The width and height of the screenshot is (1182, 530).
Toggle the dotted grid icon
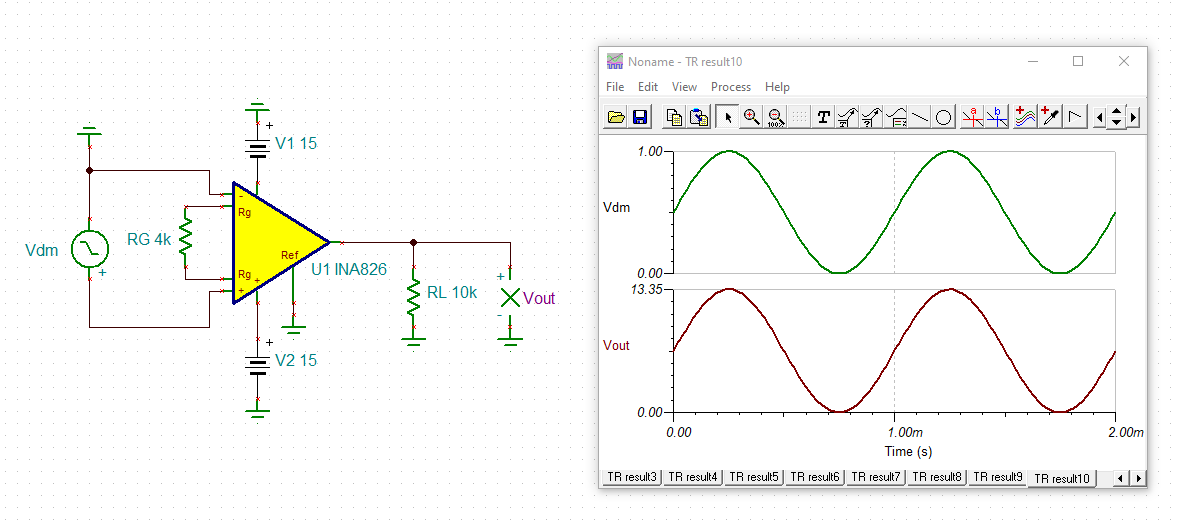point(798,117)
